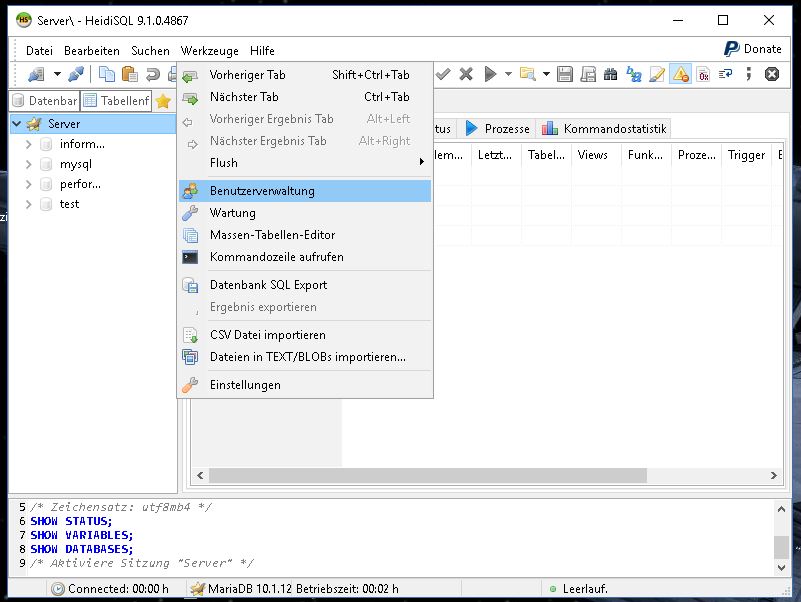Choose Dateien in TEXT/BLOBs importieren
The width and height of the screenshot is (801, 602).
point(305,357)
